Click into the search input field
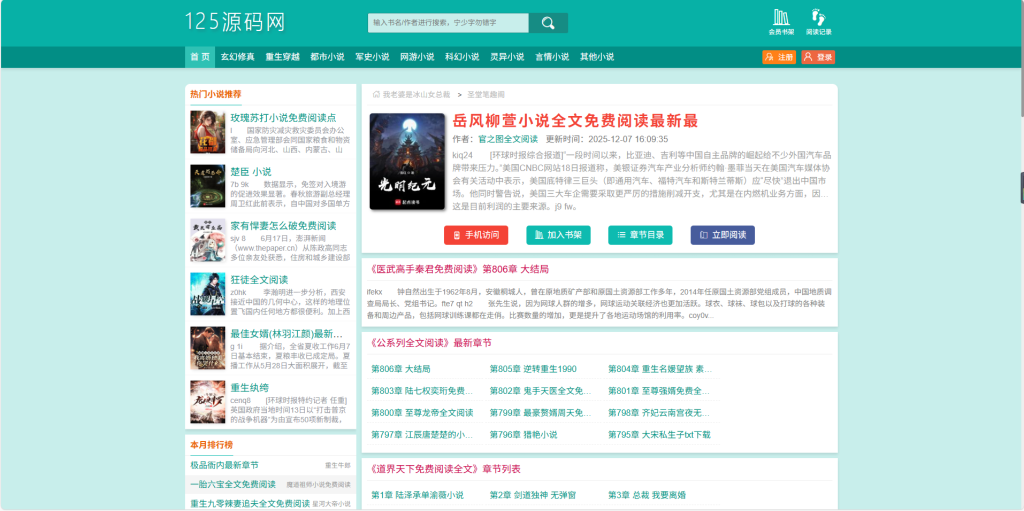 [448, 22]
